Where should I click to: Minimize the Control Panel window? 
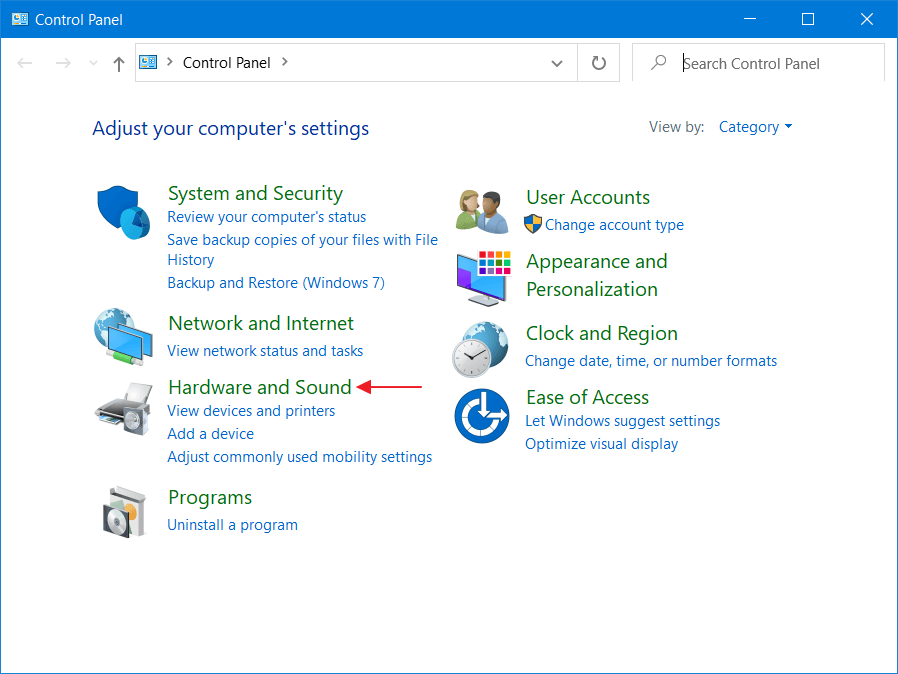click(x=750, y=19)
